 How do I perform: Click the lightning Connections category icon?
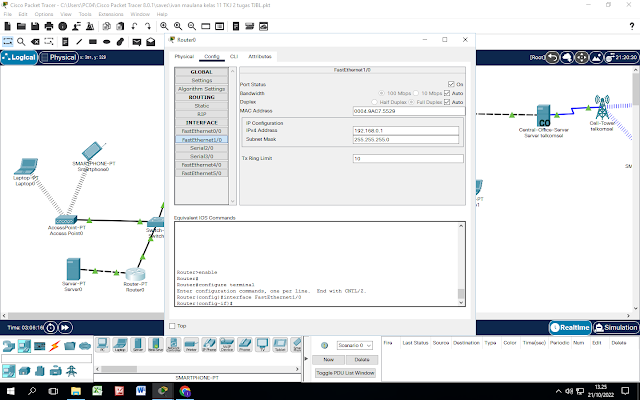click(55, 346)
